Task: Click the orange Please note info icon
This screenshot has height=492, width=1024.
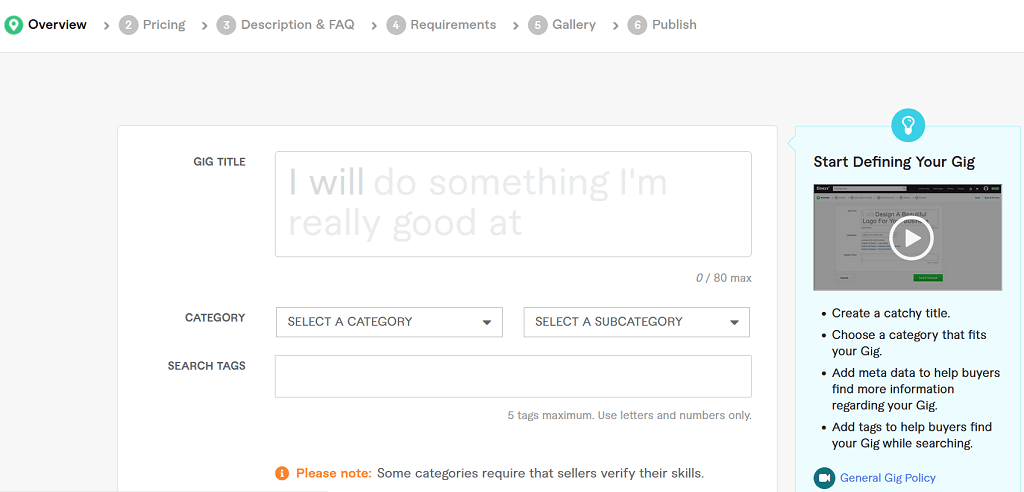Action: coord(282,473)
